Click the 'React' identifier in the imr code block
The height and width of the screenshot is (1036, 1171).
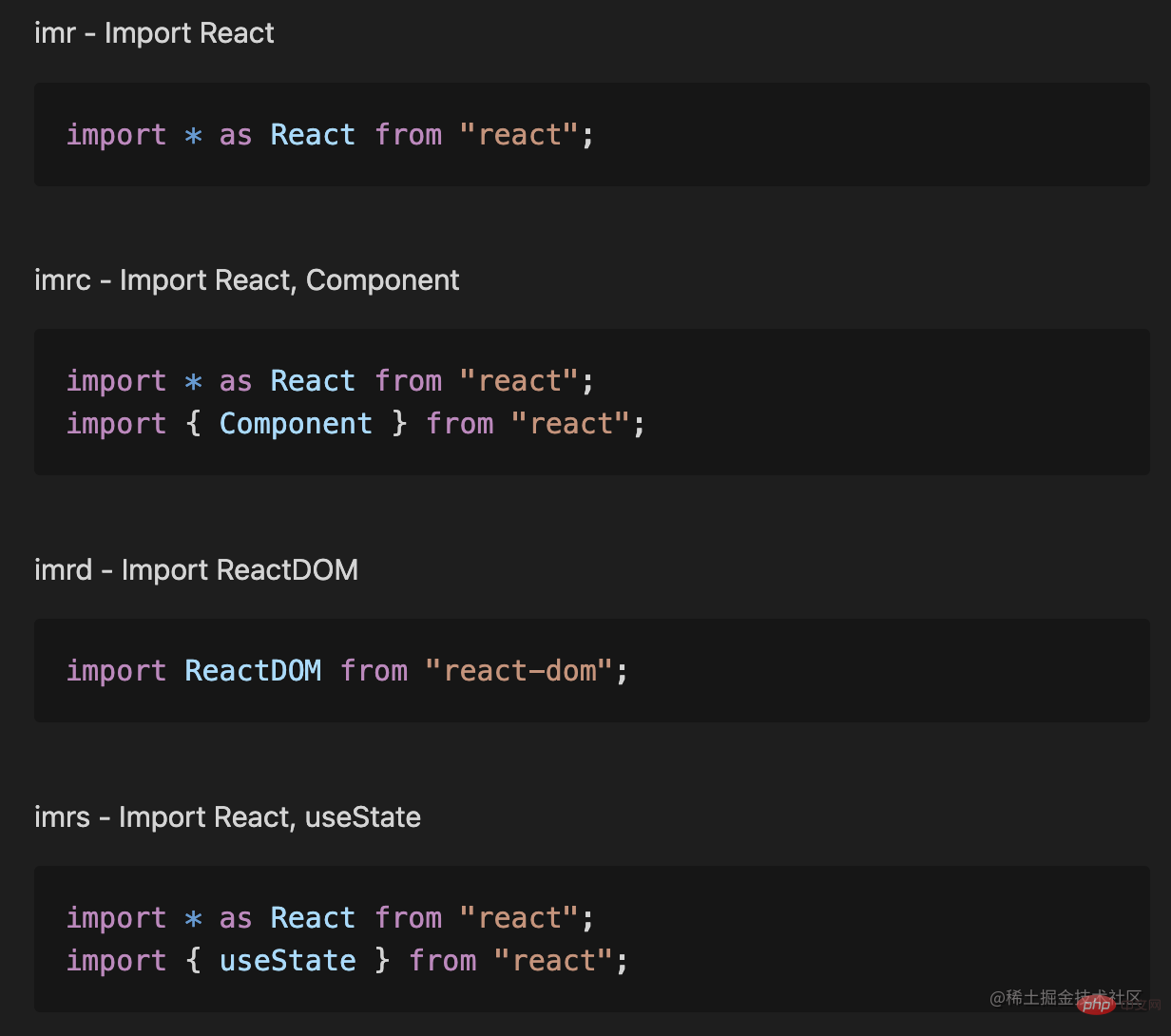click(313, 135)
